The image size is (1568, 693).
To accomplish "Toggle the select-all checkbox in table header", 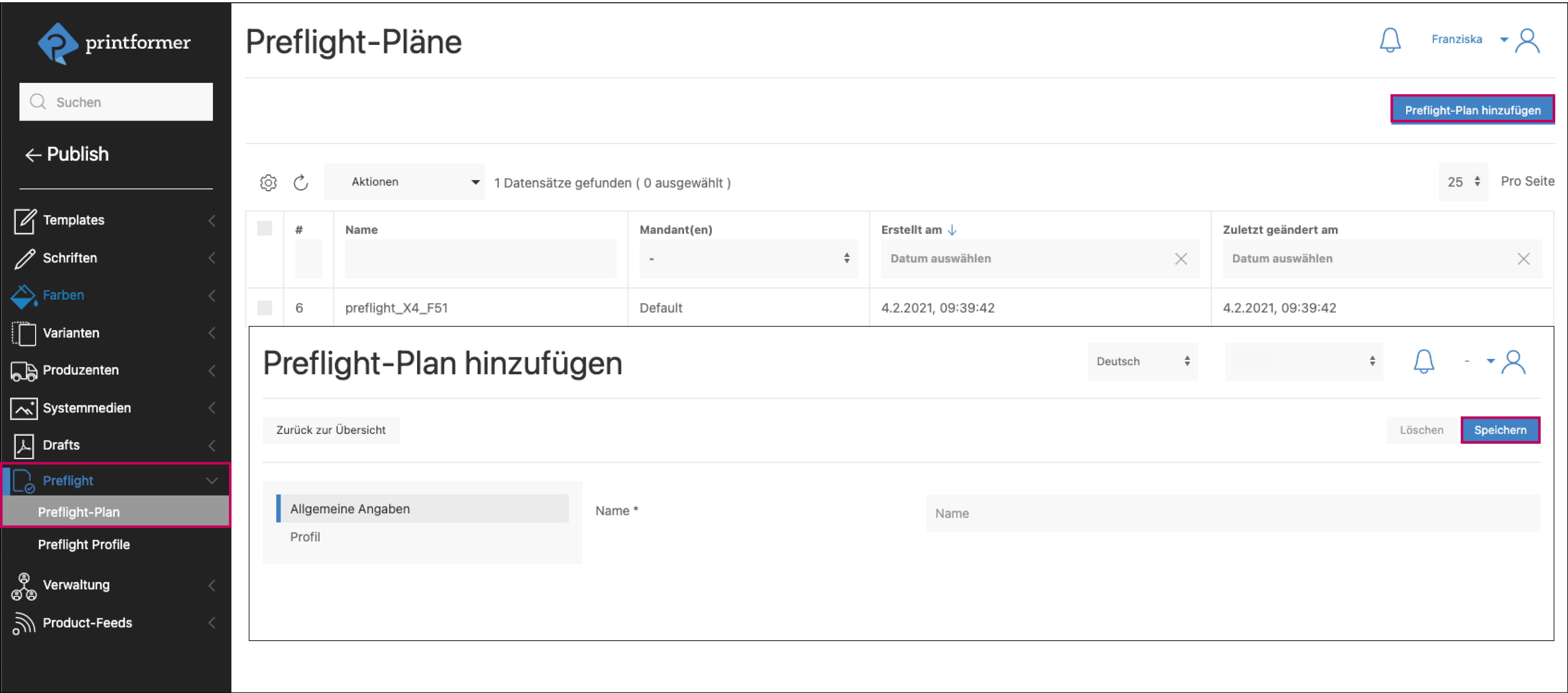I will click(264, 228).
